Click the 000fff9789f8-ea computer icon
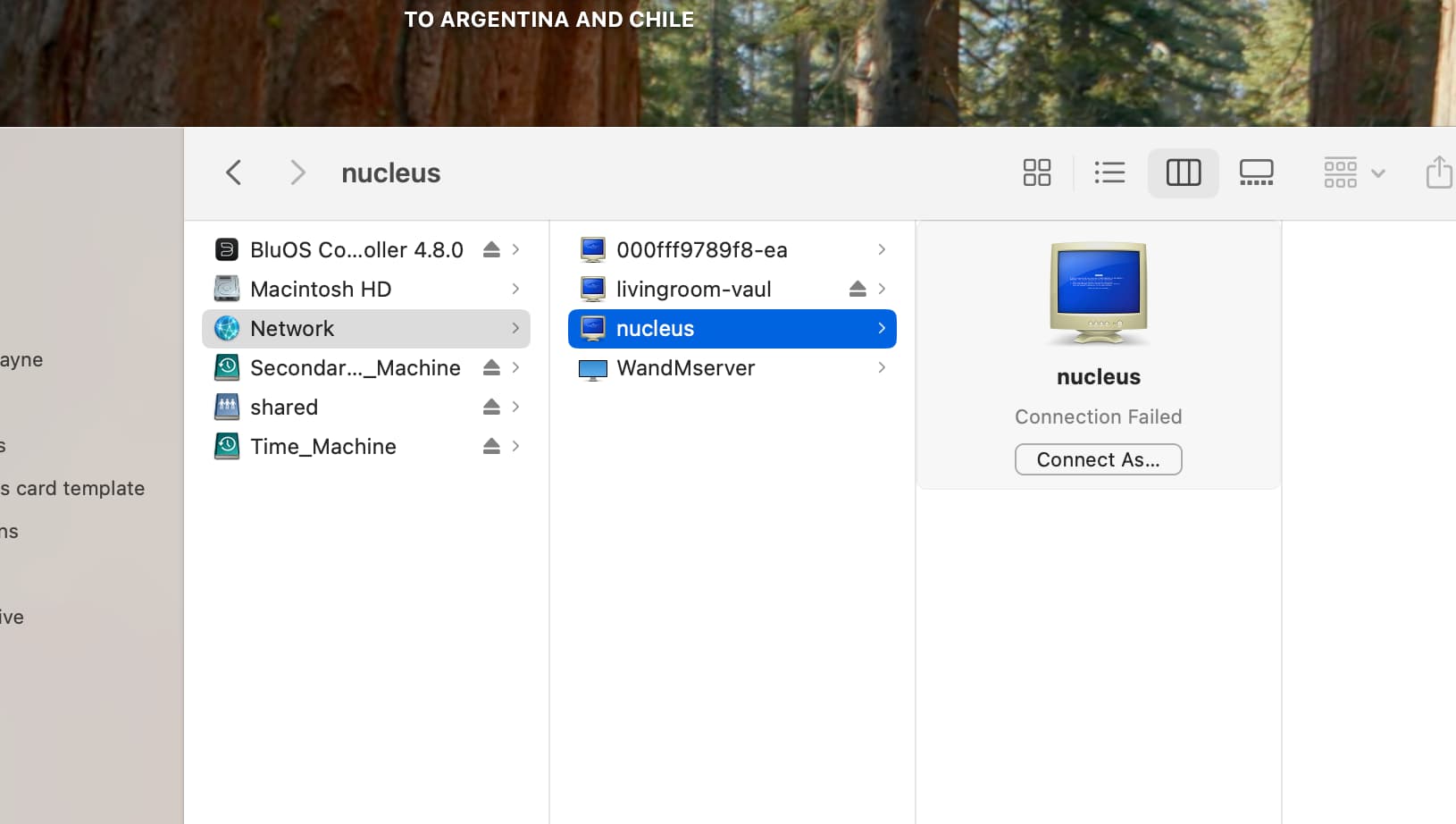This screenshot has width=1456, height=824. 593,249
